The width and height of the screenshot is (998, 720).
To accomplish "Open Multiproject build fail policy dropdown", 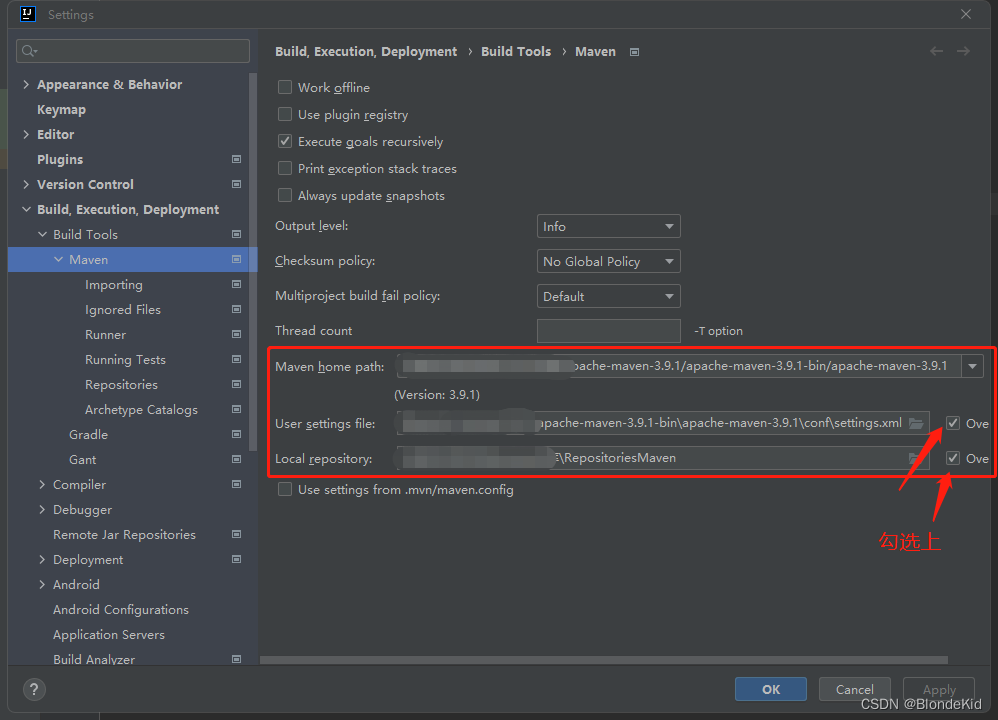I will click(x=608, y=297).
